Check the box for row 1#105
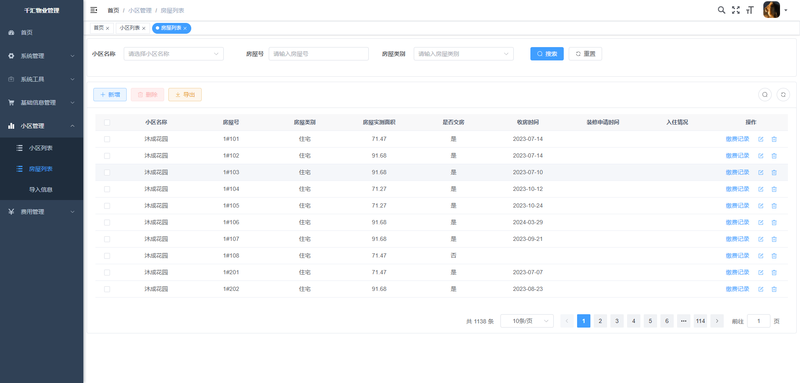Image resolution: width=800 pixels, height=383 pixels. (107, 206)
